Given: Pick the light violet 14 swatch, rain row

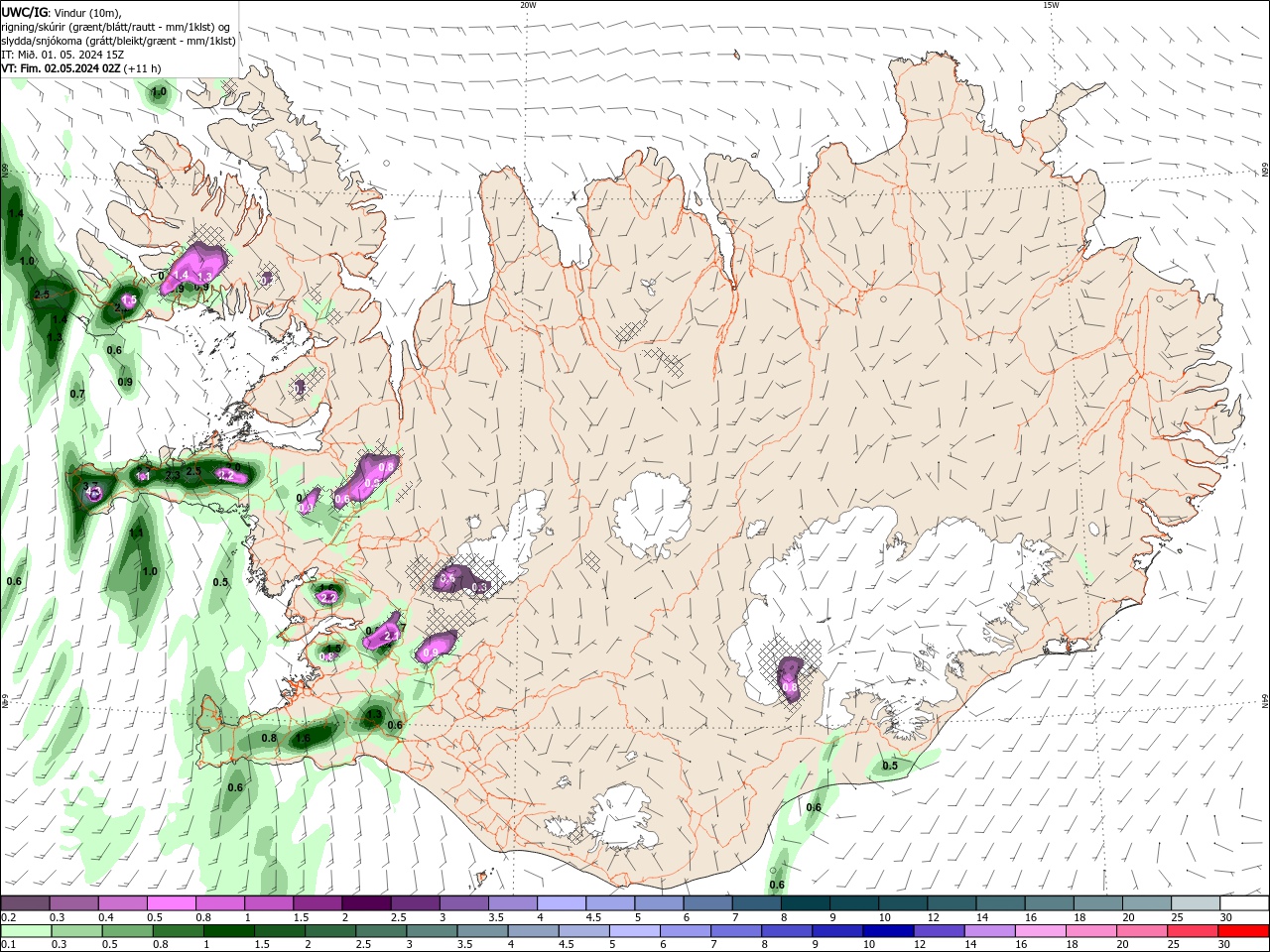Looking at the screenshot, I should click(988, 931).
